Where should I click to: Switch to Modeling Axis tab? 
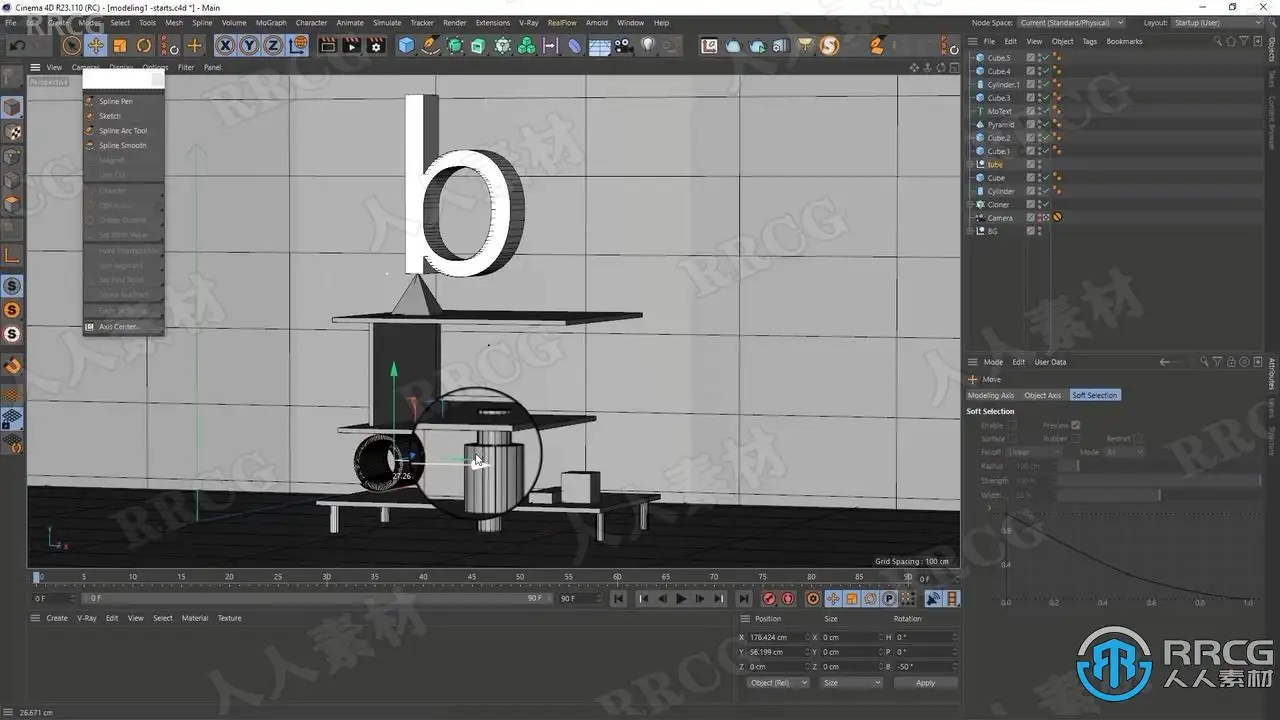pyautogui.click(x=991, y=395)
